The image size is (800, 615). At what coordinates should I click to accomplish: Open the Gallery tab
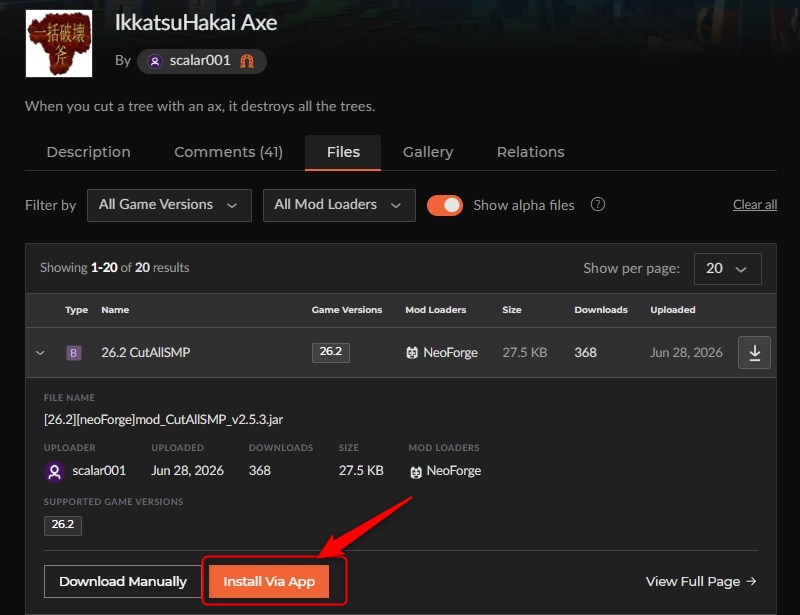(428, 152)
